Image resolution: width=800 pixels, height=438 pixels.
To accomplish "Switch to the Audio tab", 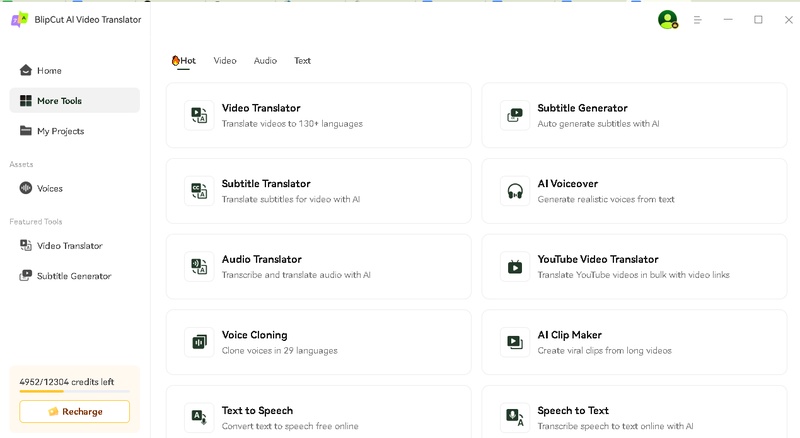I will (x=265, y=61).
